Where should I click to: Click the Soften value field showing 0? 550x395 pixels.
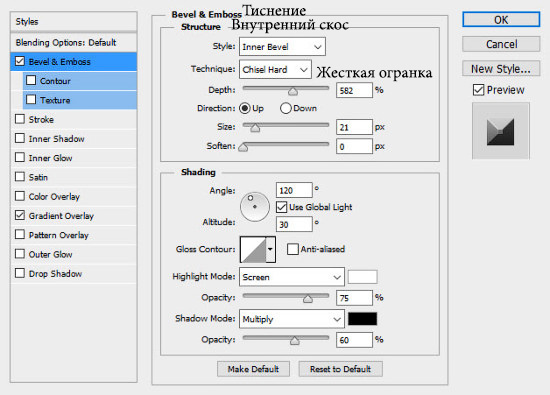354,146
